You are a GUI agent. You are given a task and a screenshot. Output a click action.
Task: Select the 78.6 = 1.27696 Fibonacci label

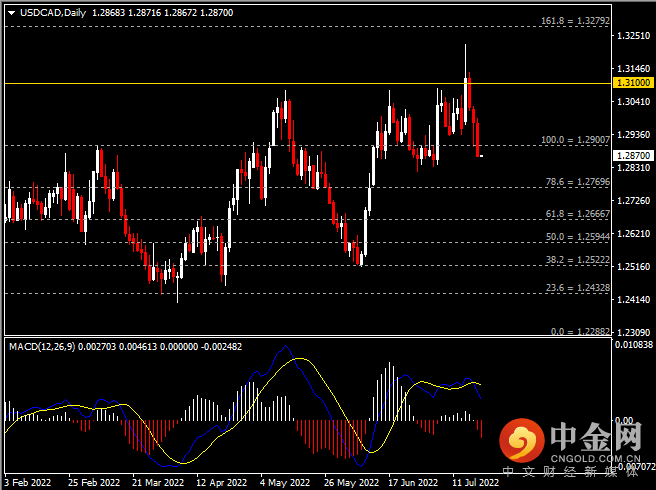point(578,182)
